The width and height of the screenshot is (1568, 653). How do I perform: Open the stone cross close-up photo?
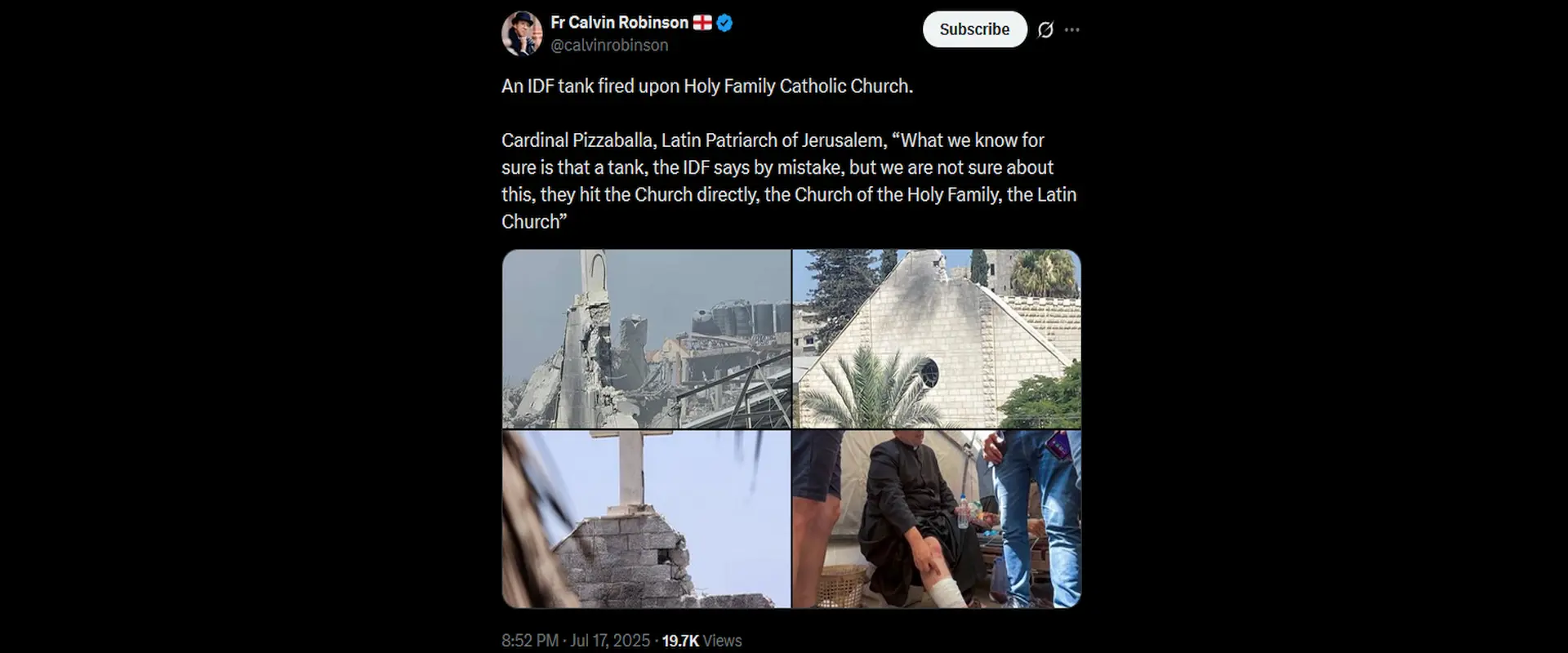coord(646,519)
